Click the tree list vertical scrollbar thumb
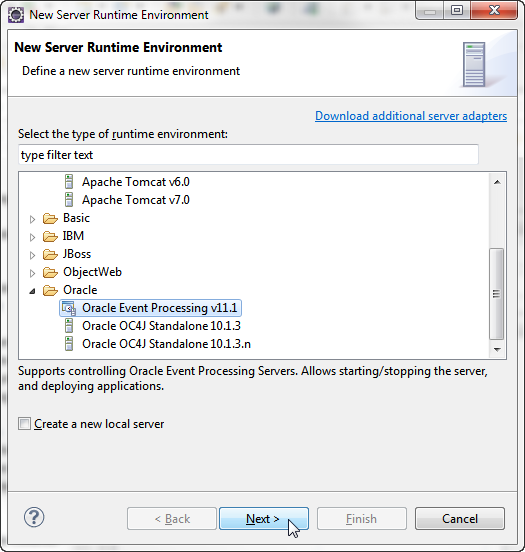 (x=497, y=294)
